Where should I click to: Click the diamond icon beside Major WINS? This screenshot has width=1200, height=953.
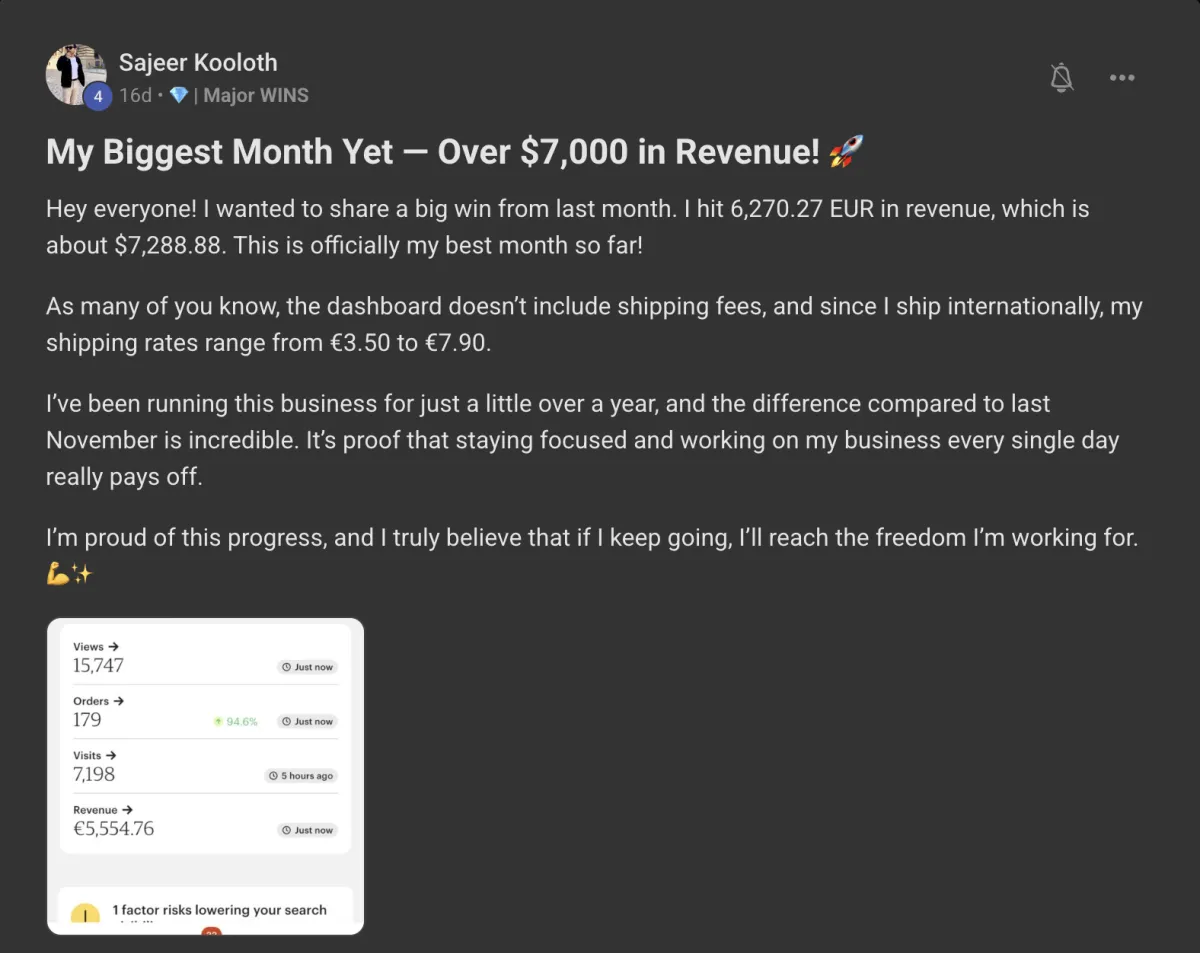pyautogui.click(x=179, y=96)
